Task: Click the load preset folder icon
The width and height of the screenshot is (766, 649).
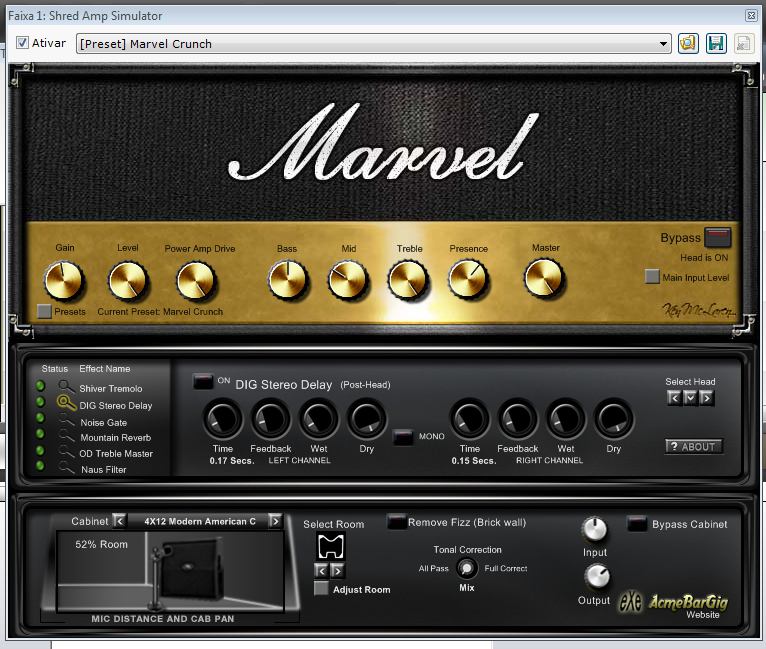Action: [688, 43]
